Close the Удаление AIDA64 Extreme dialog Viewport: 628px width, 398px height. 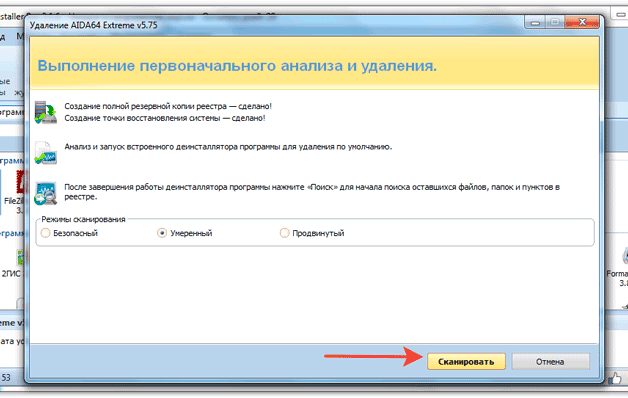582,22
